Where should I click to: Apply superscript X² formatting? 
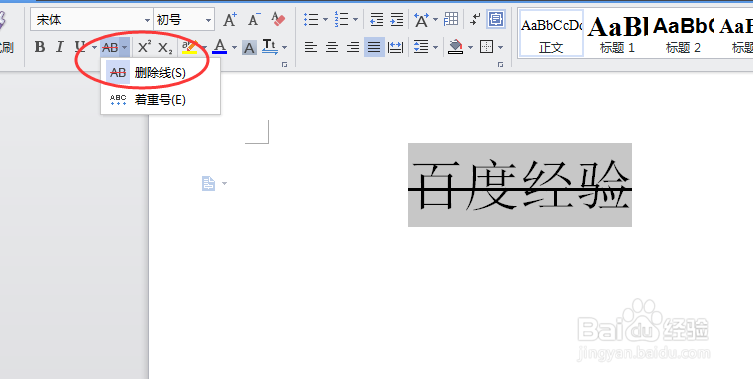(x=144, y=47)
